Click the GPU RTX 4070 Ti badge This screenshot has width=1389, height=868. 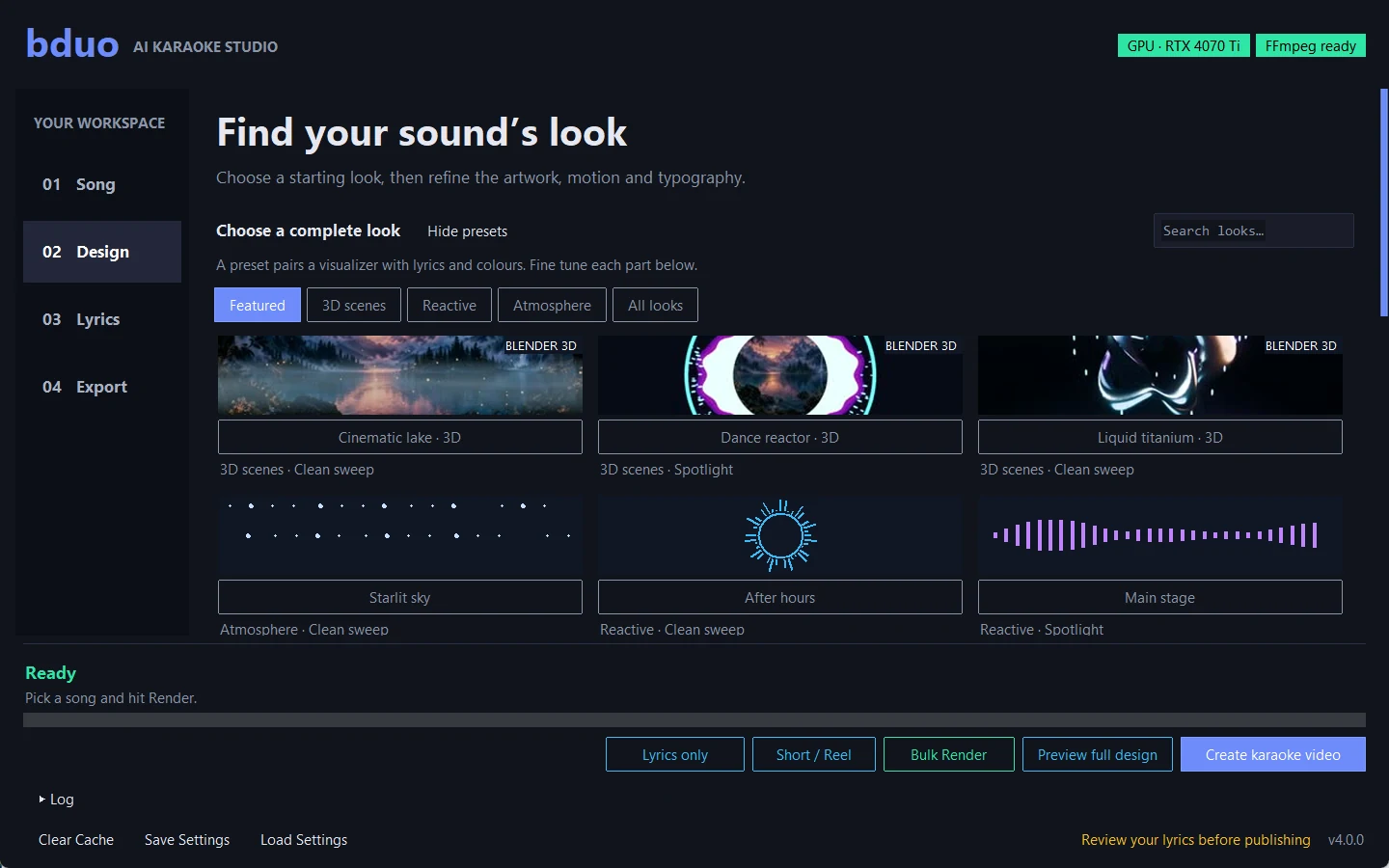click(x=1184, y=45)
